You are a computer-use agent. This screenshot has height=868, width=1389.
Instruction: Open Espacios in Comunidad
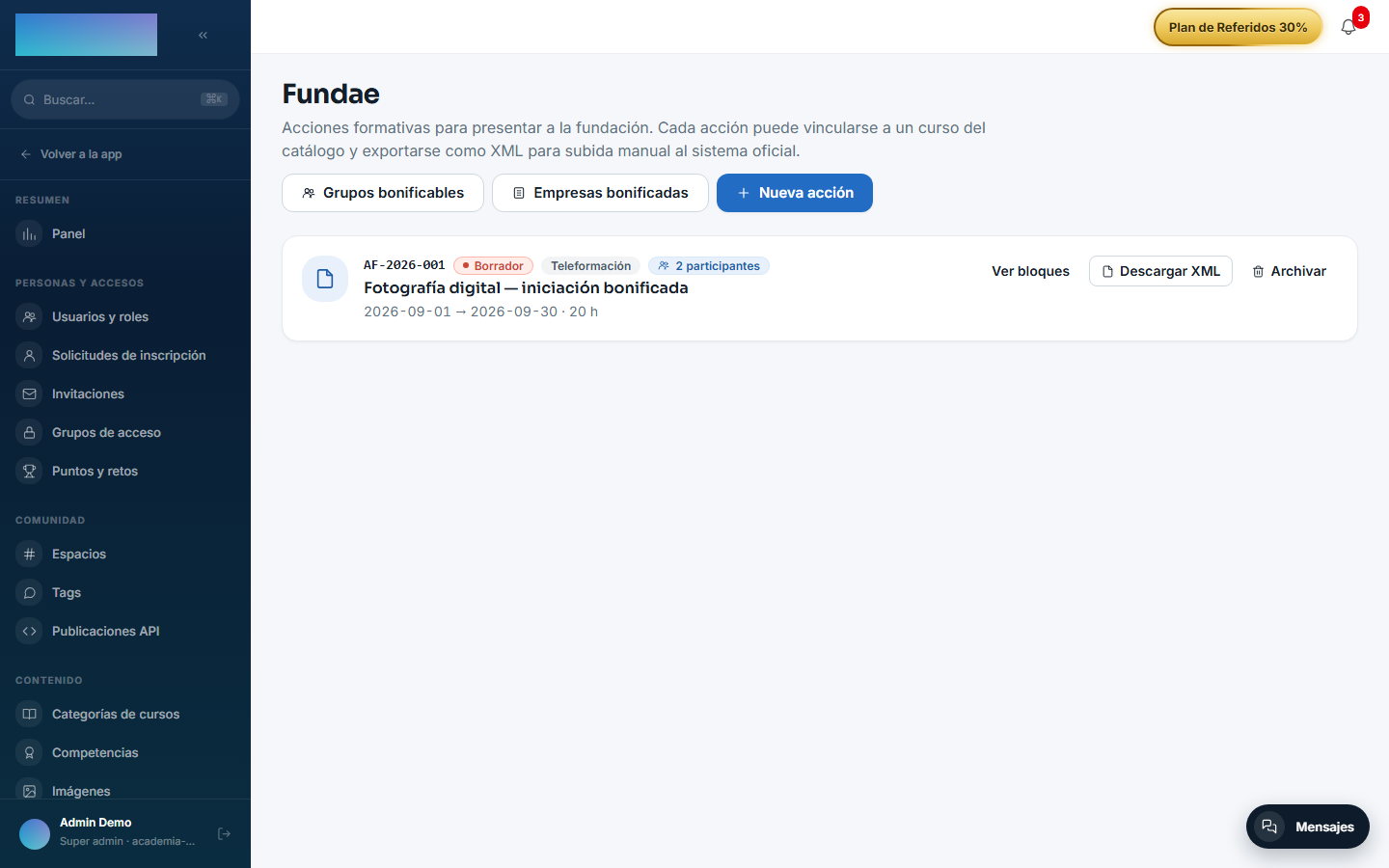tap(125, 555)
